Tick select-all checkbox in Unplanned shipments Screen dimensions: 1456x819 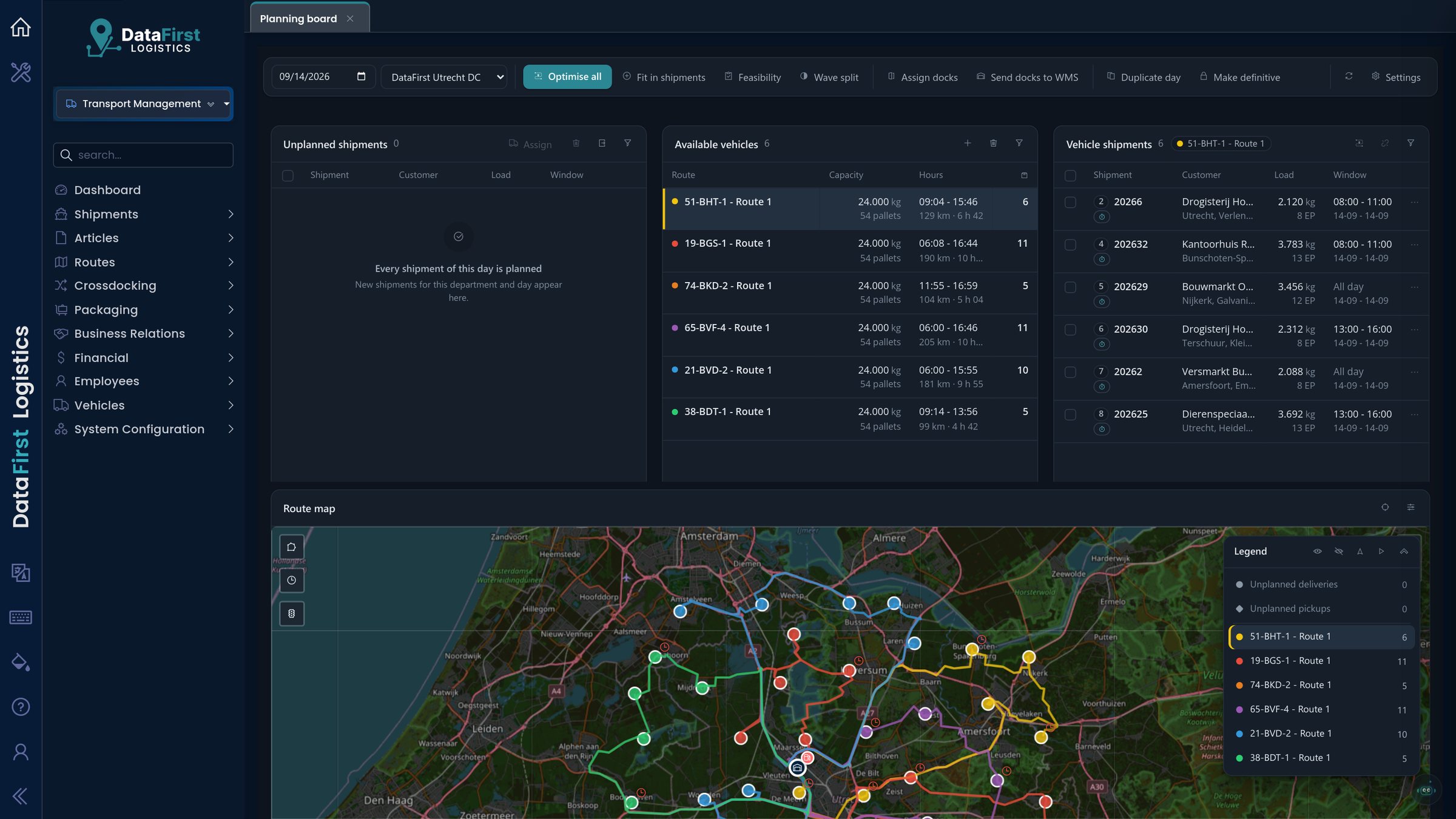click(288, 175)
